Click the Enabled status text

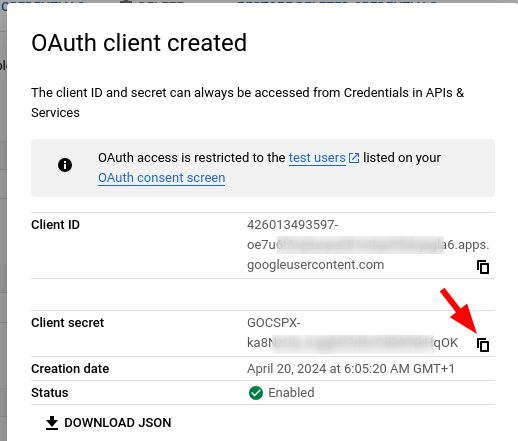[x=291, y=393]
